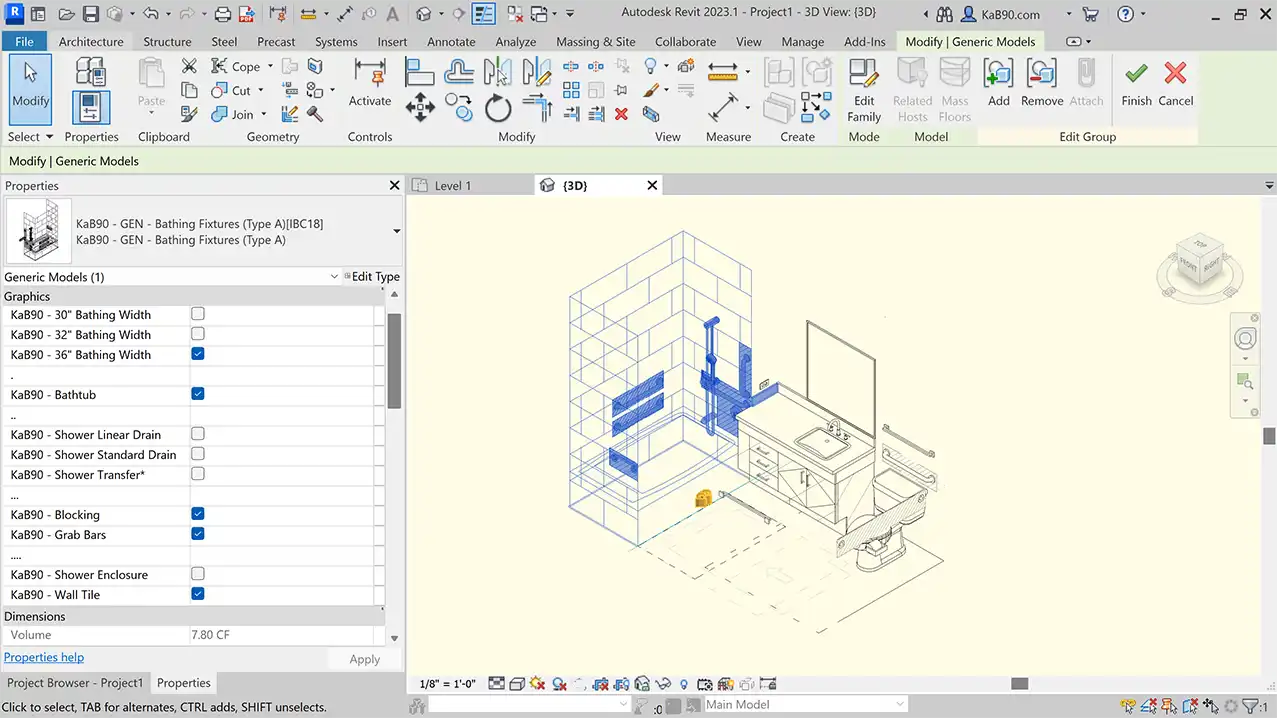Switch to the Level 1 view tab
This screenshot has height=718, width=1277.
pyautogui.click(x=452, y=186)
